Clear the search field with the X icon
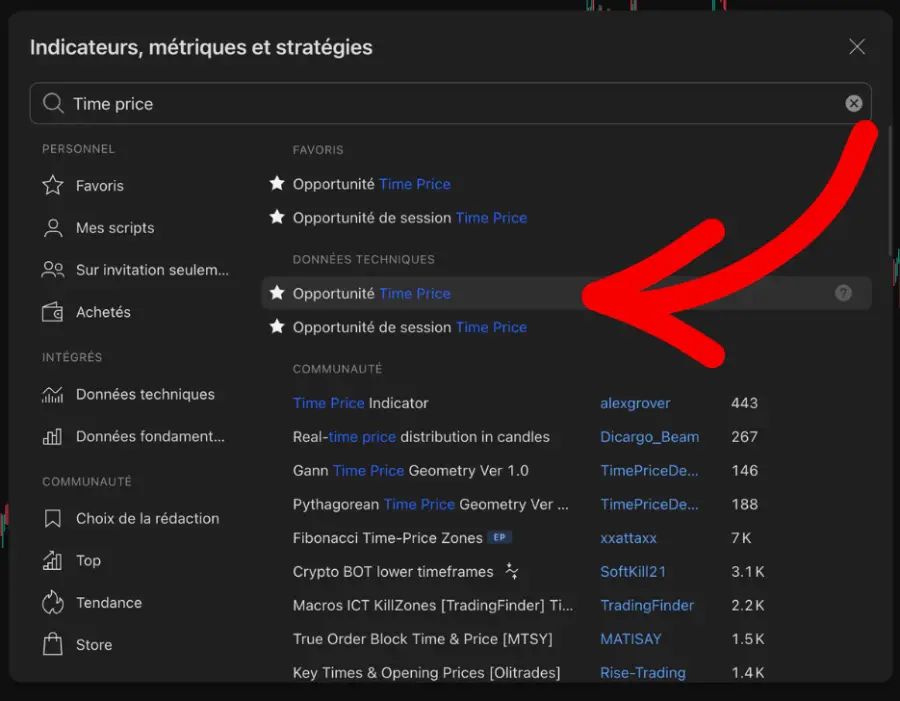The image size is (900, 701). (x=854, y=103)
